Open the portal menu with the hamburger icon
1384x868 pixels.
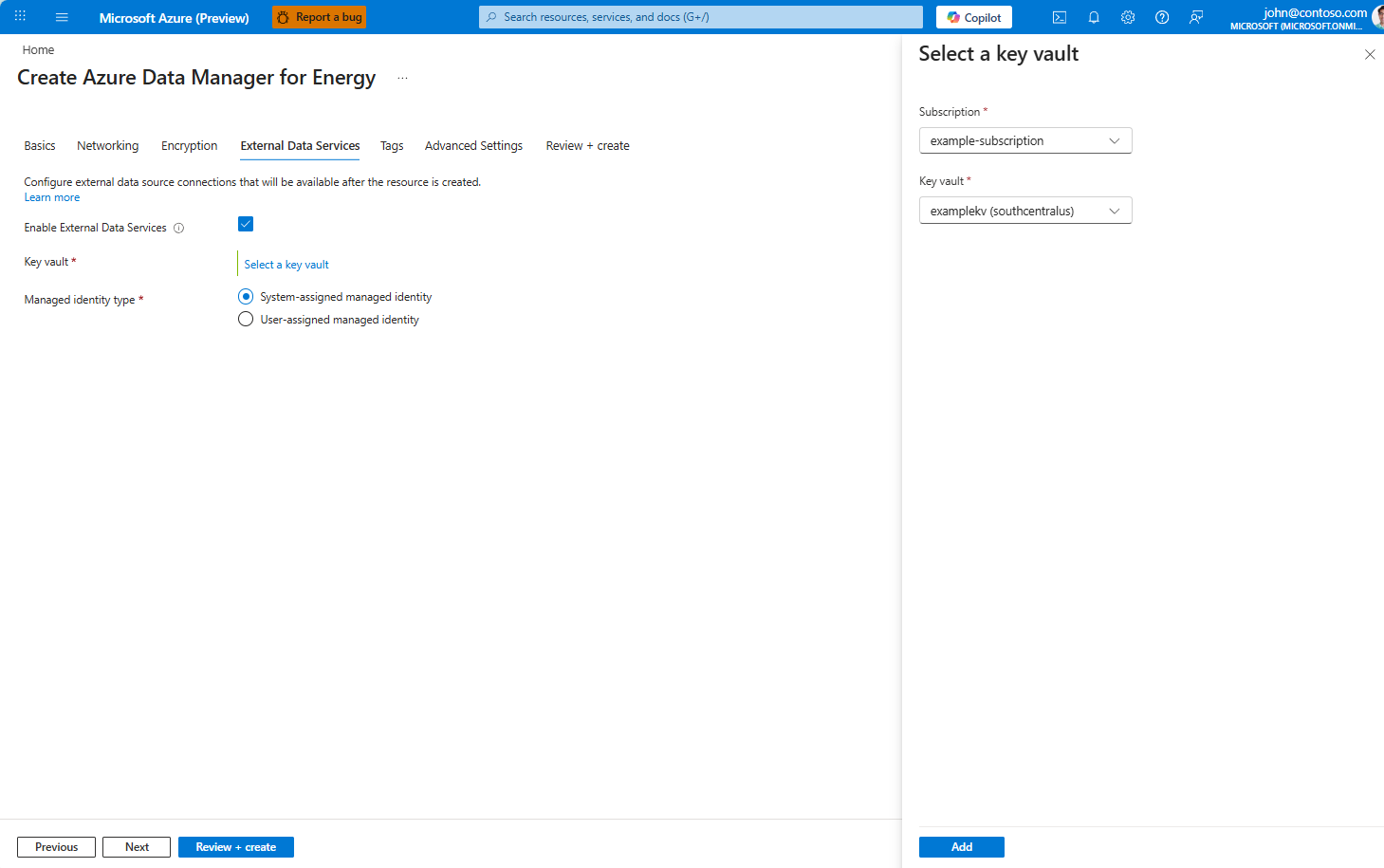coord(61,16)
